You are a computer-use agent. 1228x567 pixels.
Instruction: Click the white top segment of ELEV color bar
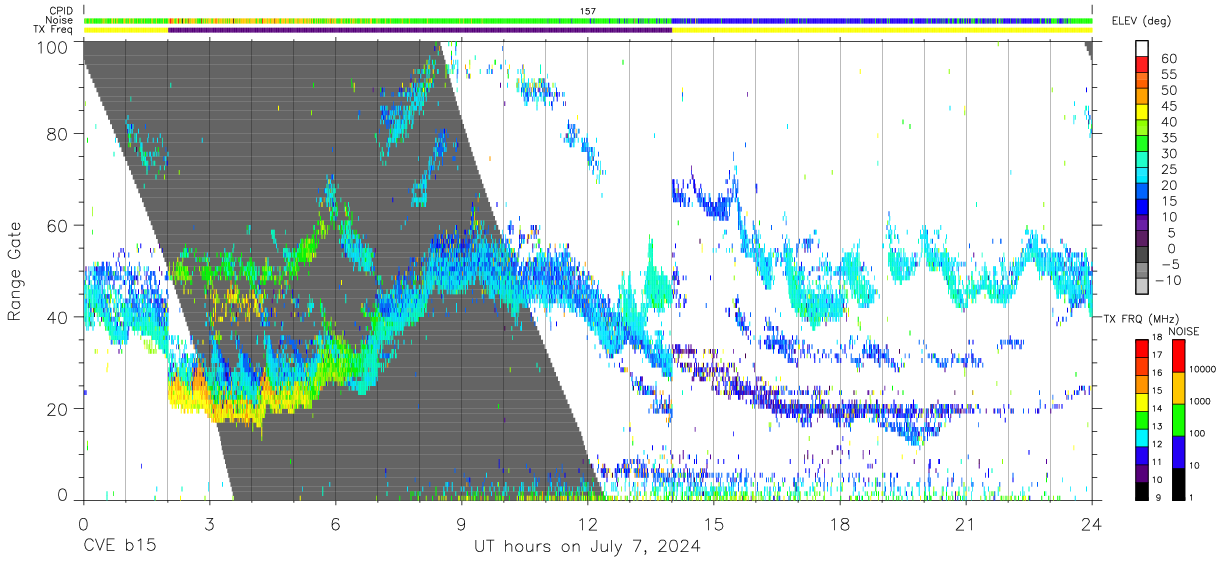(x=1141, y=48)
